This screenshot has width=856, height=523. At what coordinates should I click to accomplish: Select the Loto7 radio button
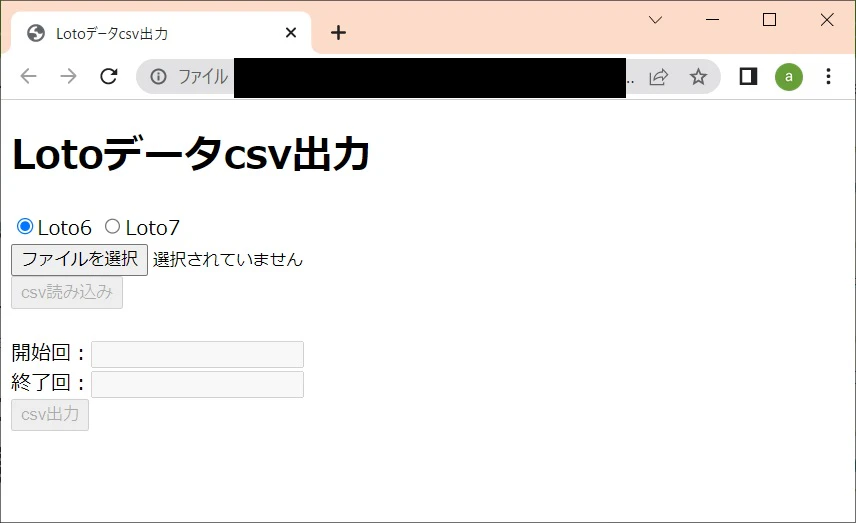pos(112,226)
